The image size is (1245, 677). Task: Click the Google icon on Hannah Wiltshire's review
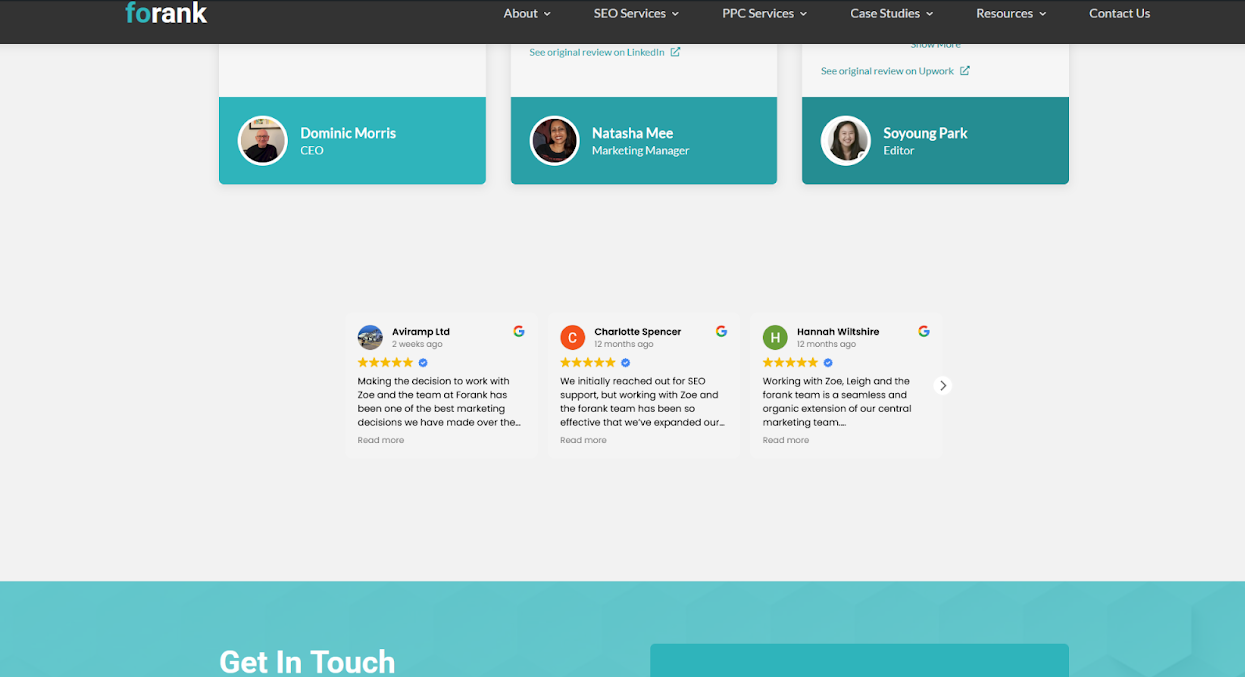[923, 330]
